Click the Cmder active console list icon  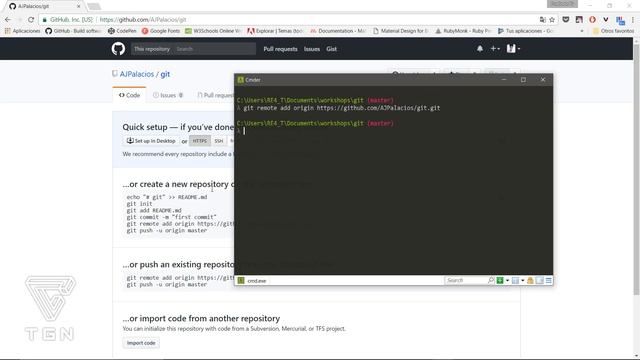(515, 280)
